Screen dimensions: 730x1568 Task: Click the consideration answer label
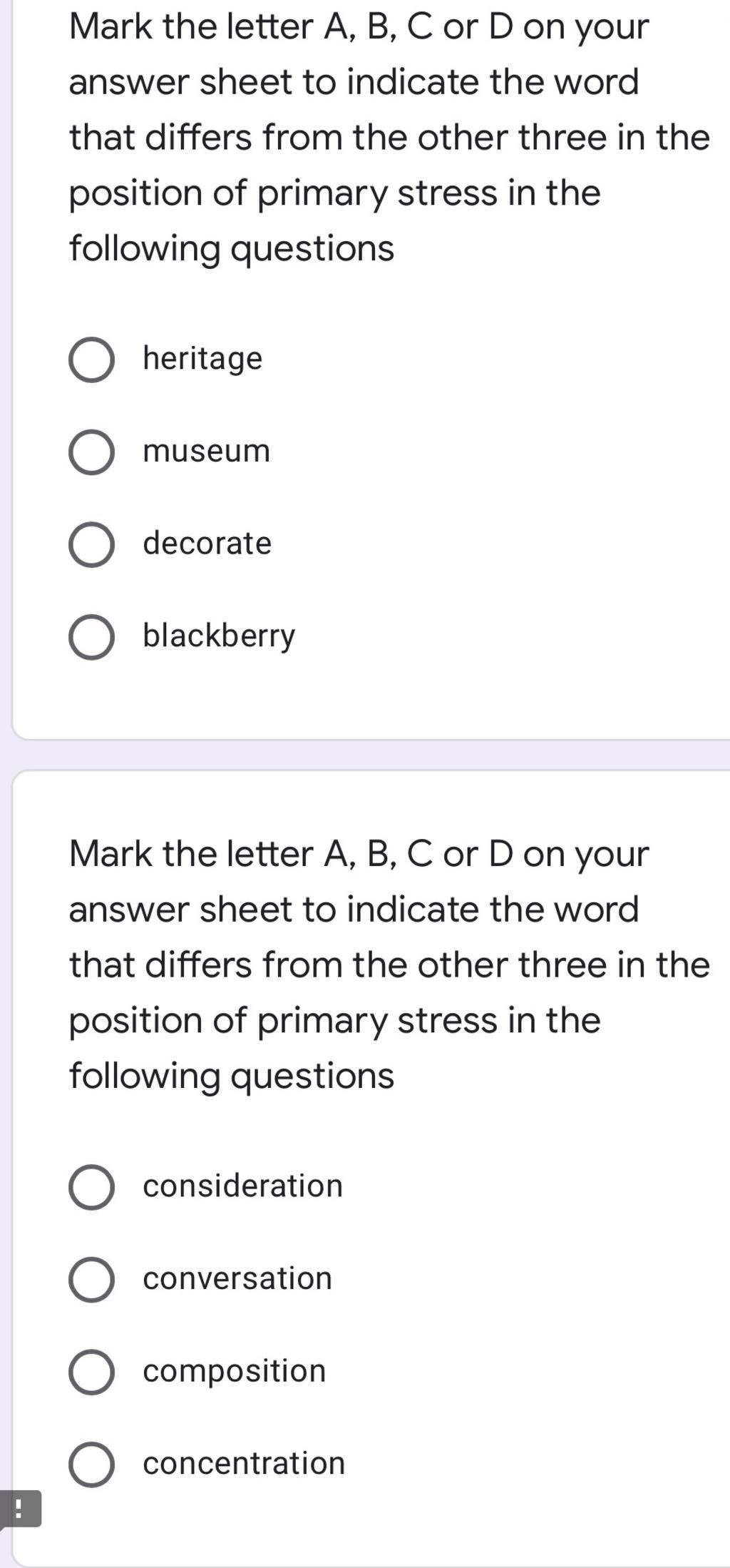243,1186
